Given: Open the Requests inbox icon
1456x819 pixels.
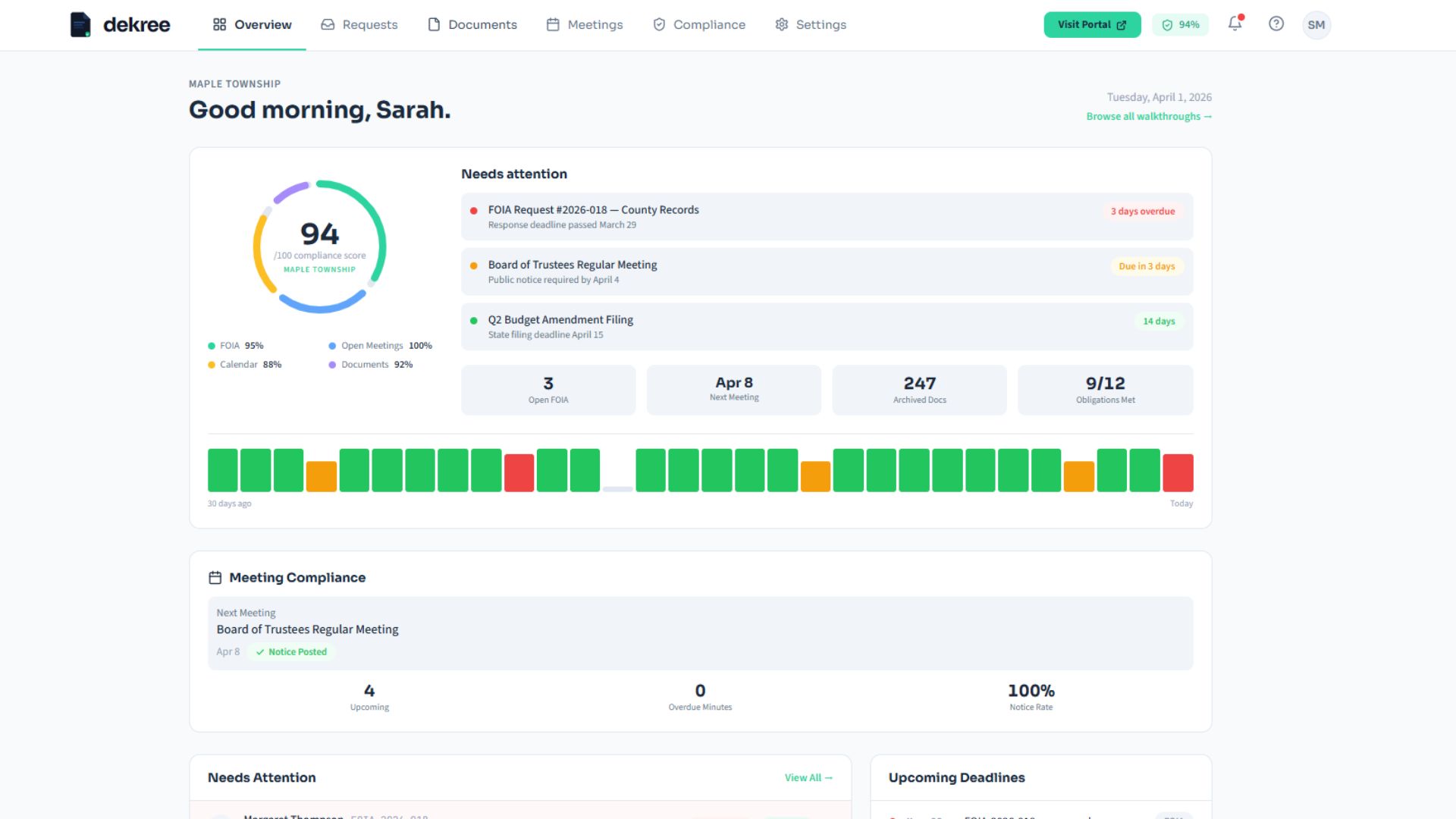Looking at the screenshot, I should pyautogui.click(x=328, y=24).
